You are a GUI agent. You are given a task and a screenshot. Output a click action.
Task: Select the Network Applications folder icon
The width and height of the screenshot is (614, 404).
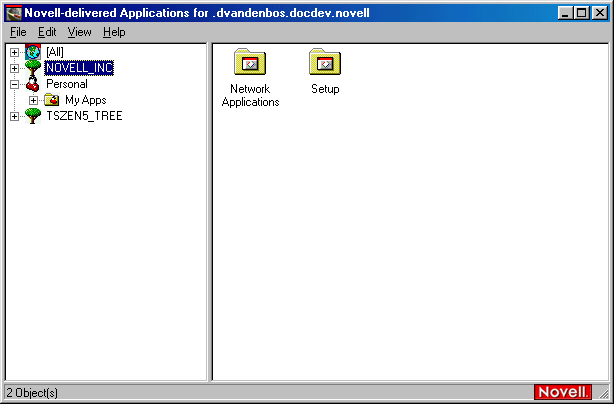250,62
